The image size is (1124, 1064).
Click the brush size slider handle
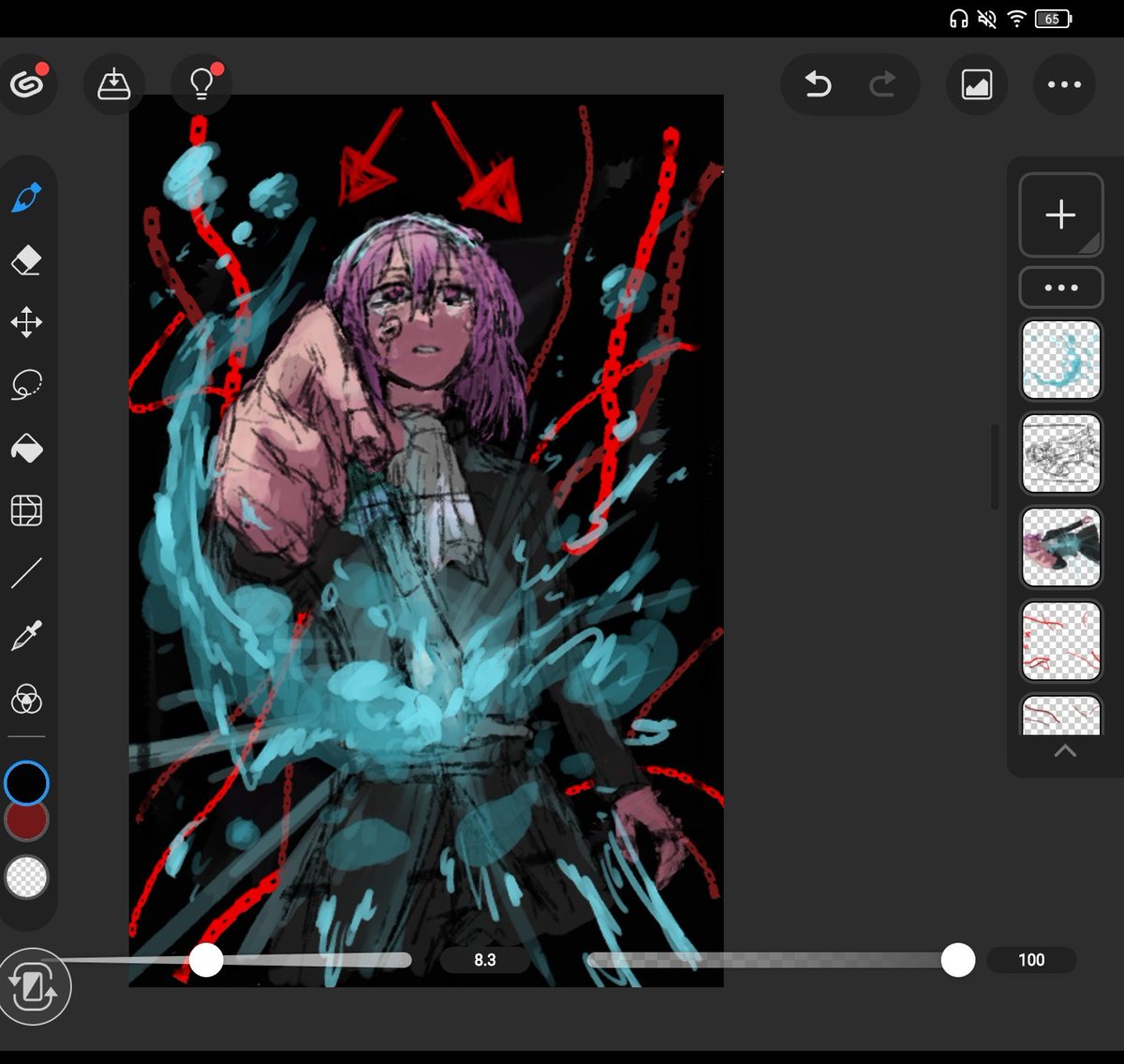pyautogui.click(x=206, y=960)
